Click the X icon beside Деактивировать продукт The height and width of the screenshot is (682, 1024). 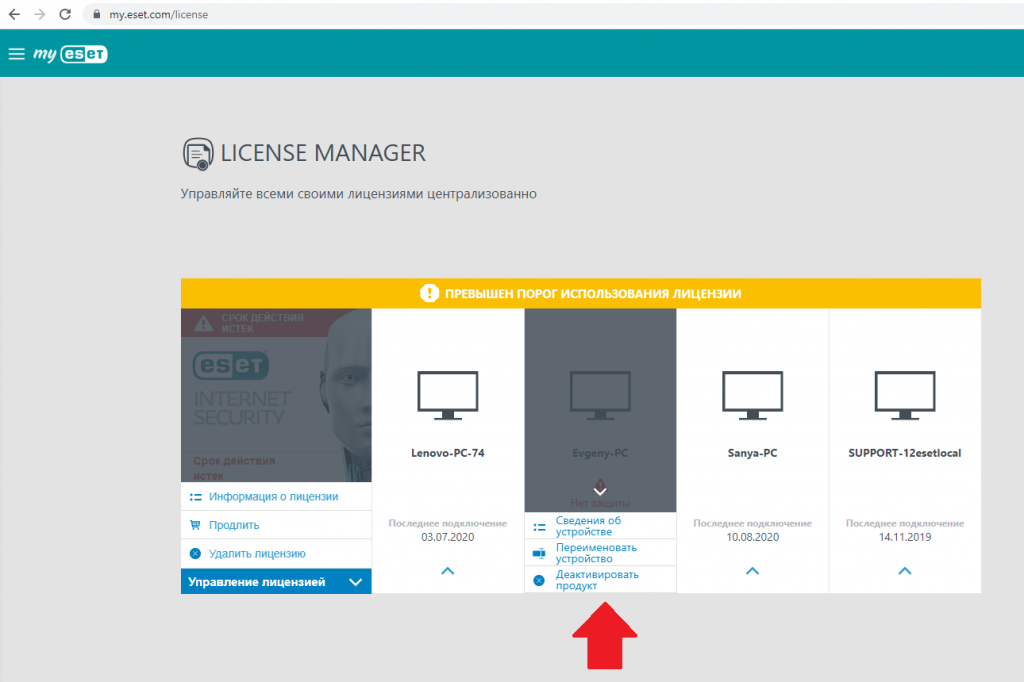pos(539,580)
